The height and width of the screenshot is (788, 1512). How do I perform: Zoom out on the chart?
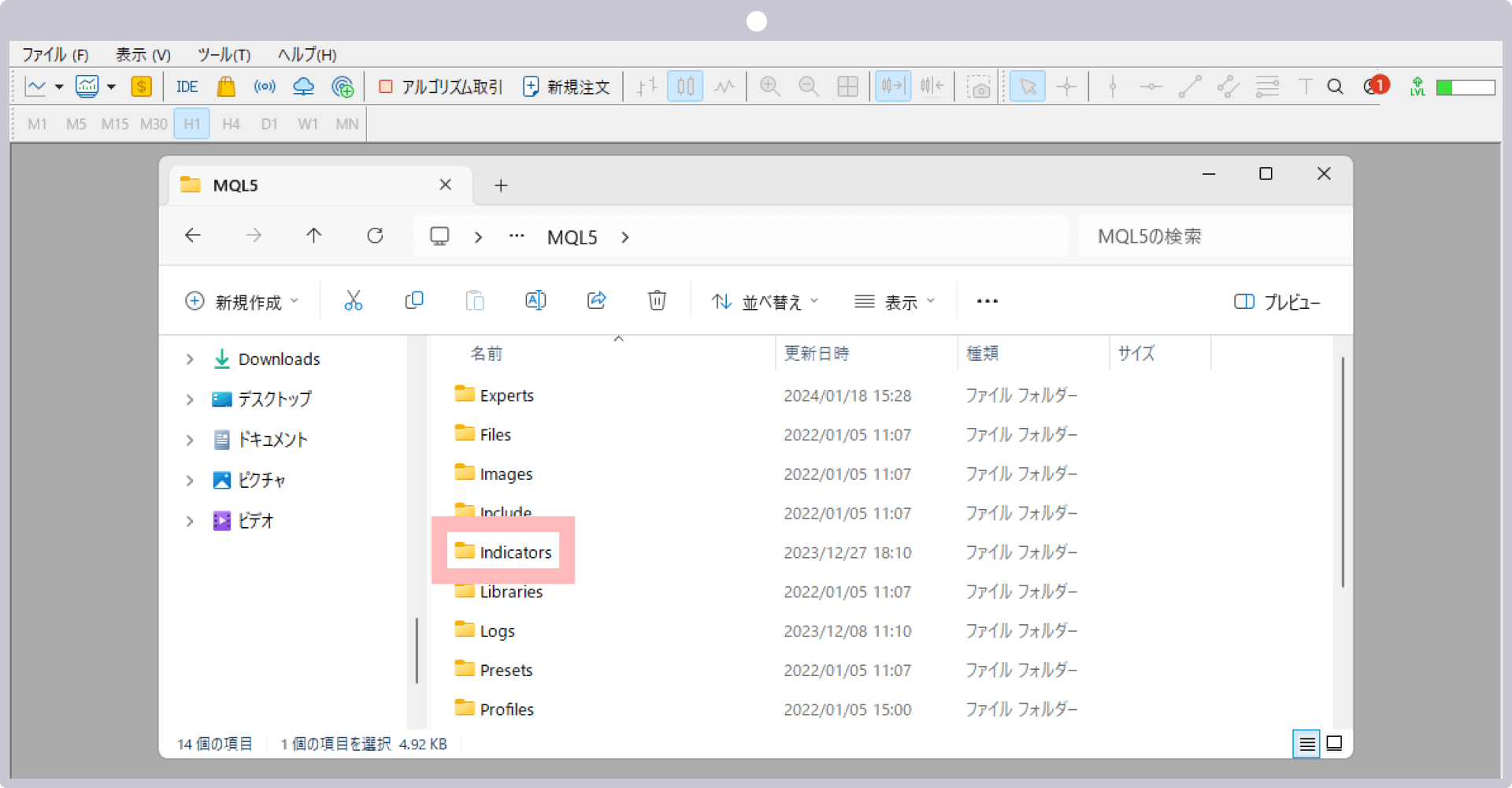[x=809, y=87]
